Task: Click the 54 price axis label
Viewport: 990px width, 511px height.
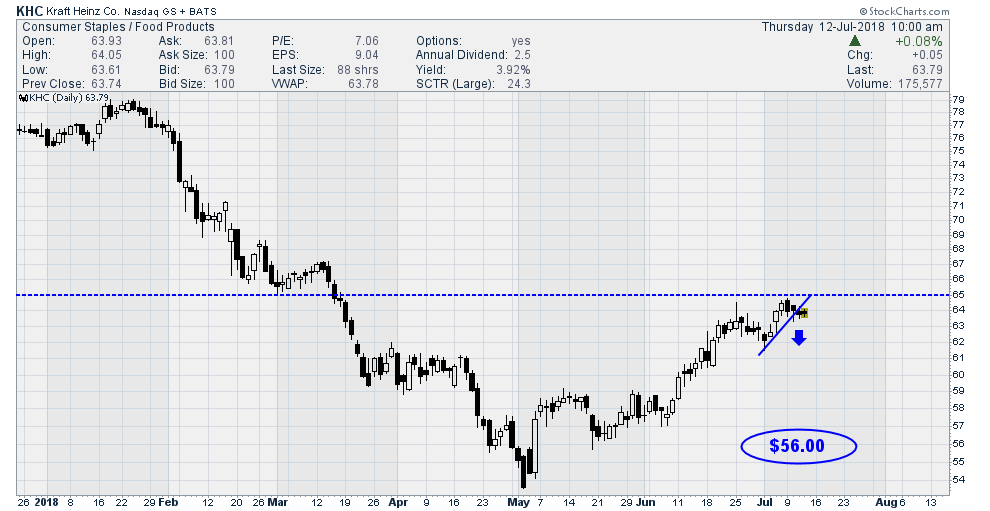Action: pos(958,479)
